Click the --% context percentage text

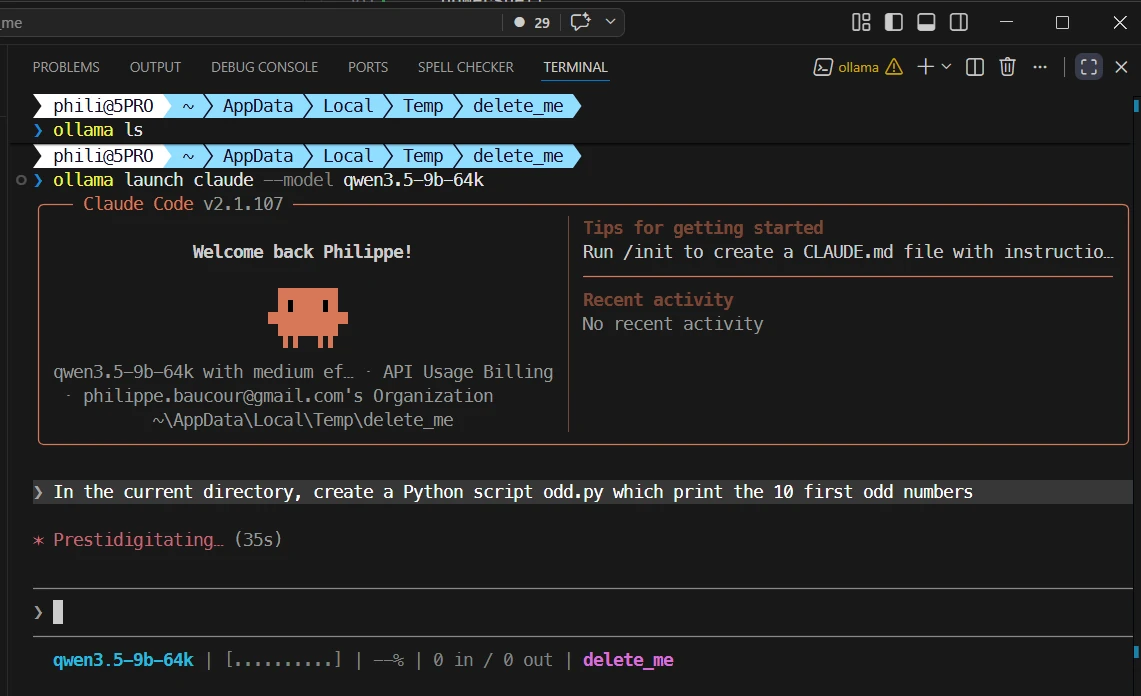point(389,660)
